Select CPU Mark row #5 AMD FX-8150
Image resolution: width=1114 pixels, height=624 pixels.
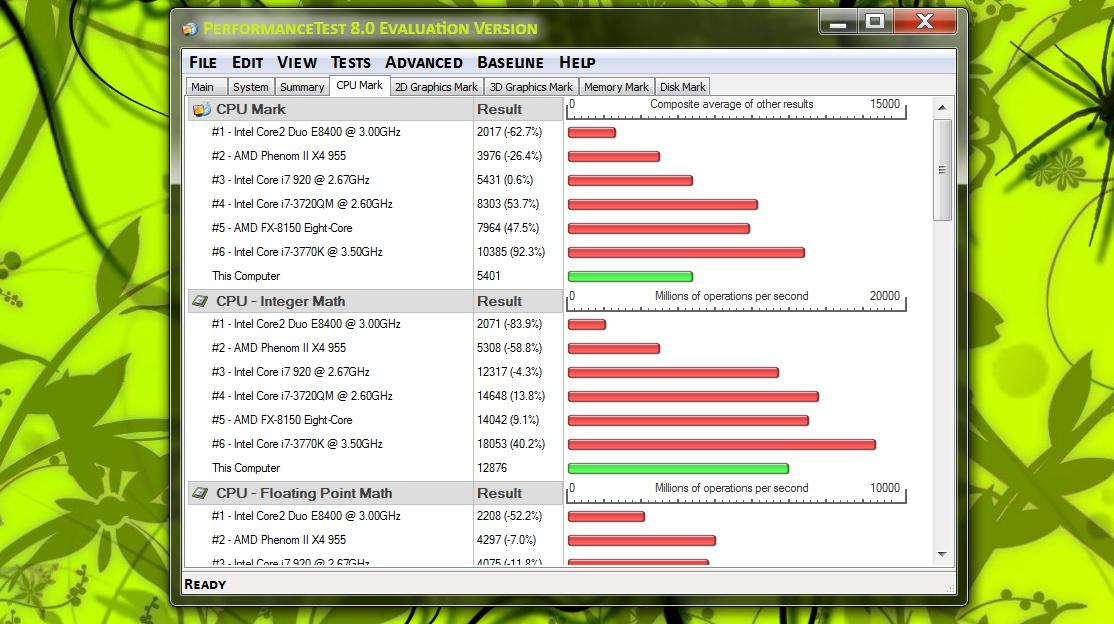282,228
